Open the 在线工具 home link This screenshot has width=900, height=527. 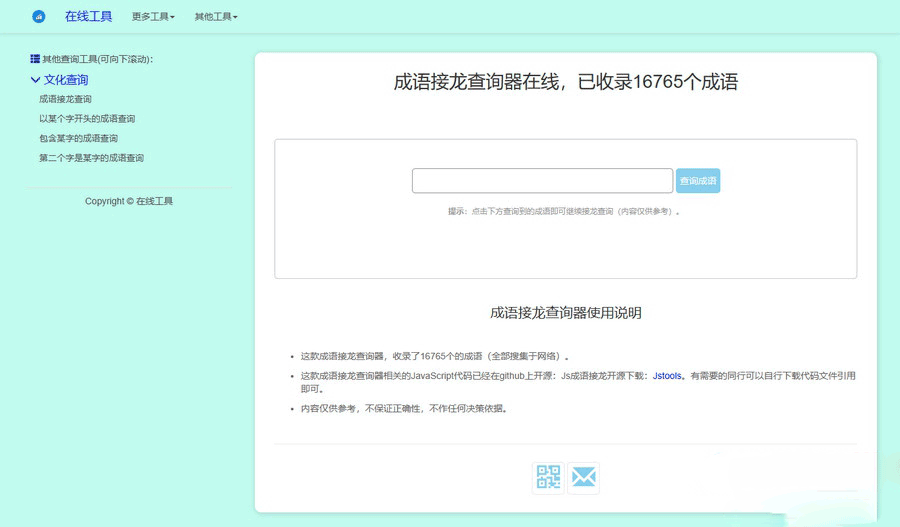(88, 17)
